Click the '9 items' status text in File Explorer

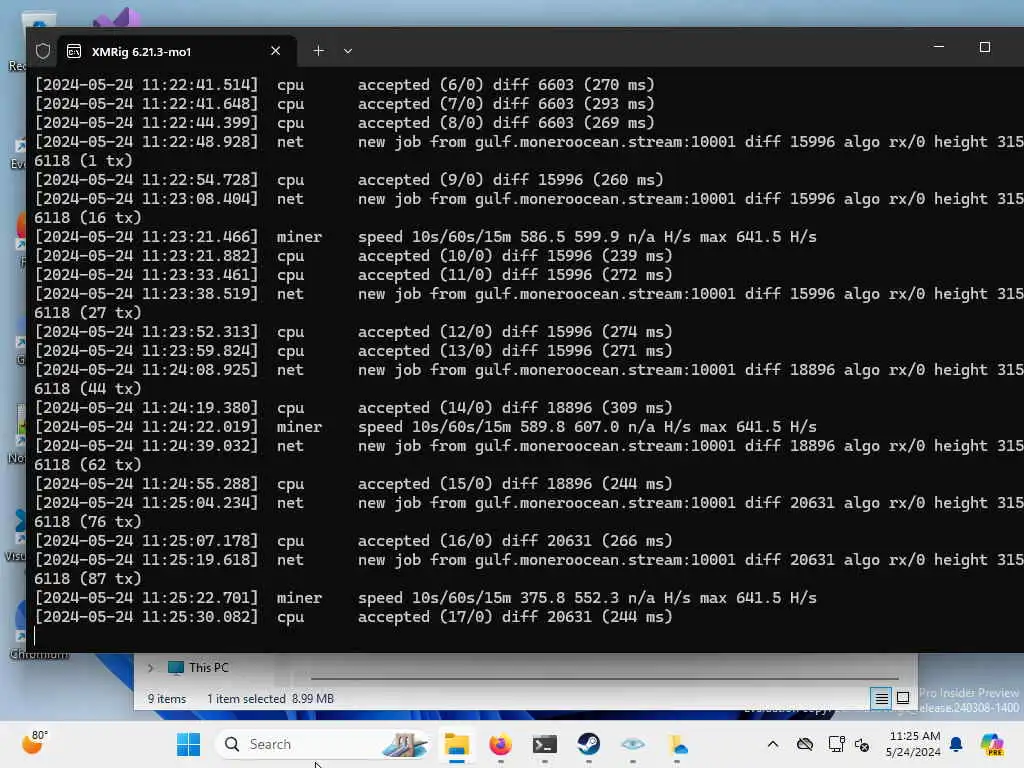pyautogui.click(x=167, y=699)
